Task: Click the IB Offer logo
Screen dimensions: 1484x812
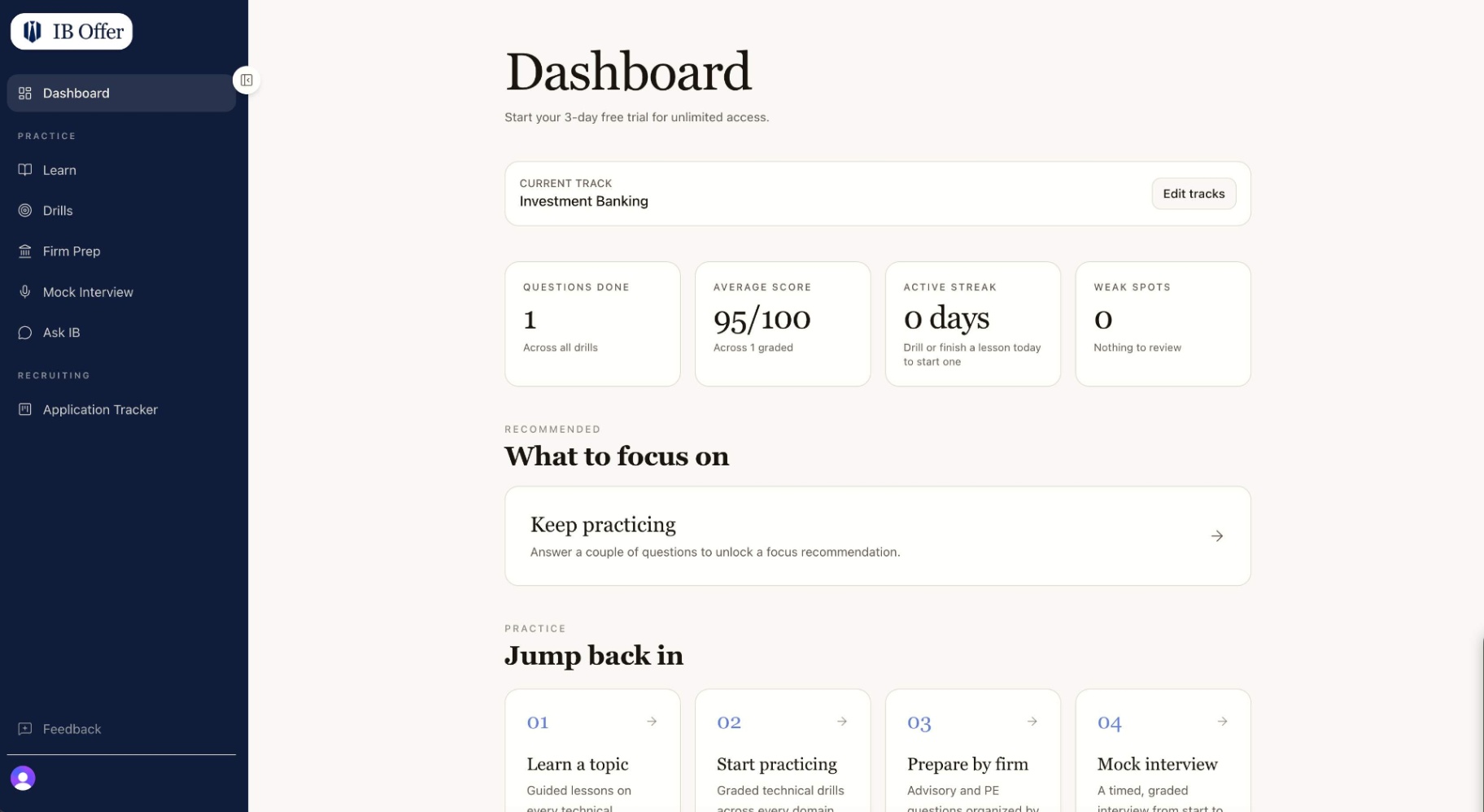Action: coord(72,32)
